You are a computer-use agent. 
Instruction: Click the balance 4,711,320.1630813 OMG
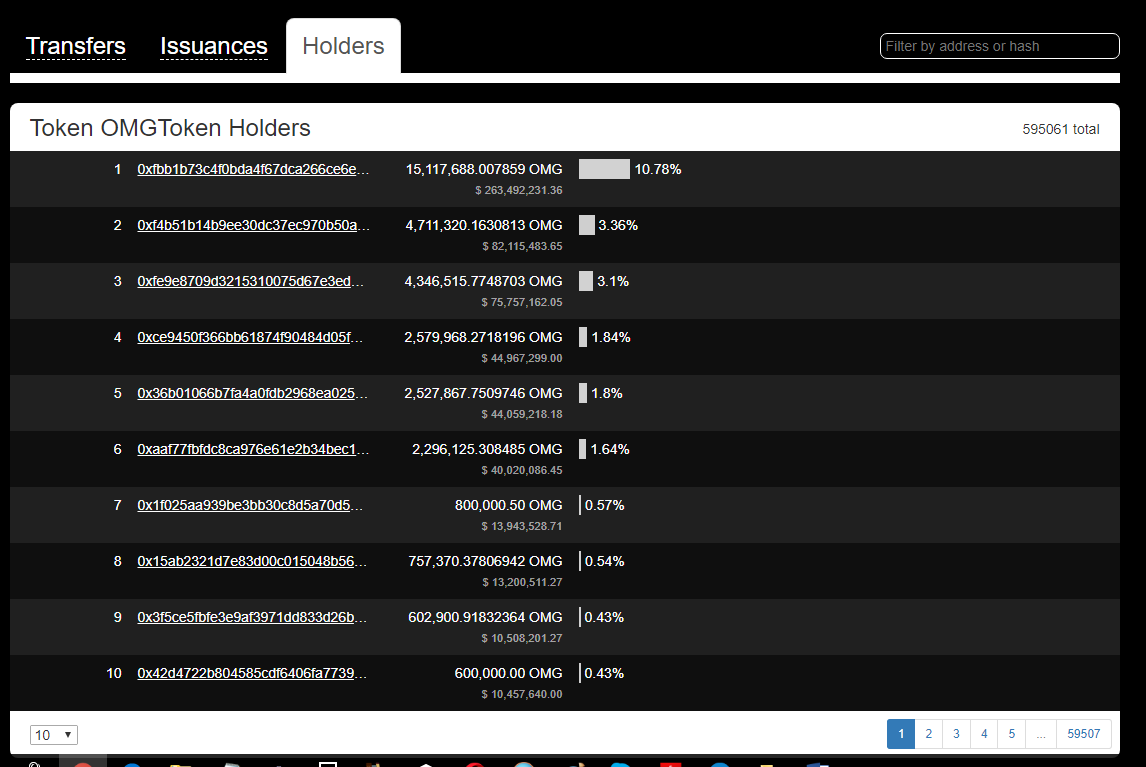coord(484,225)
